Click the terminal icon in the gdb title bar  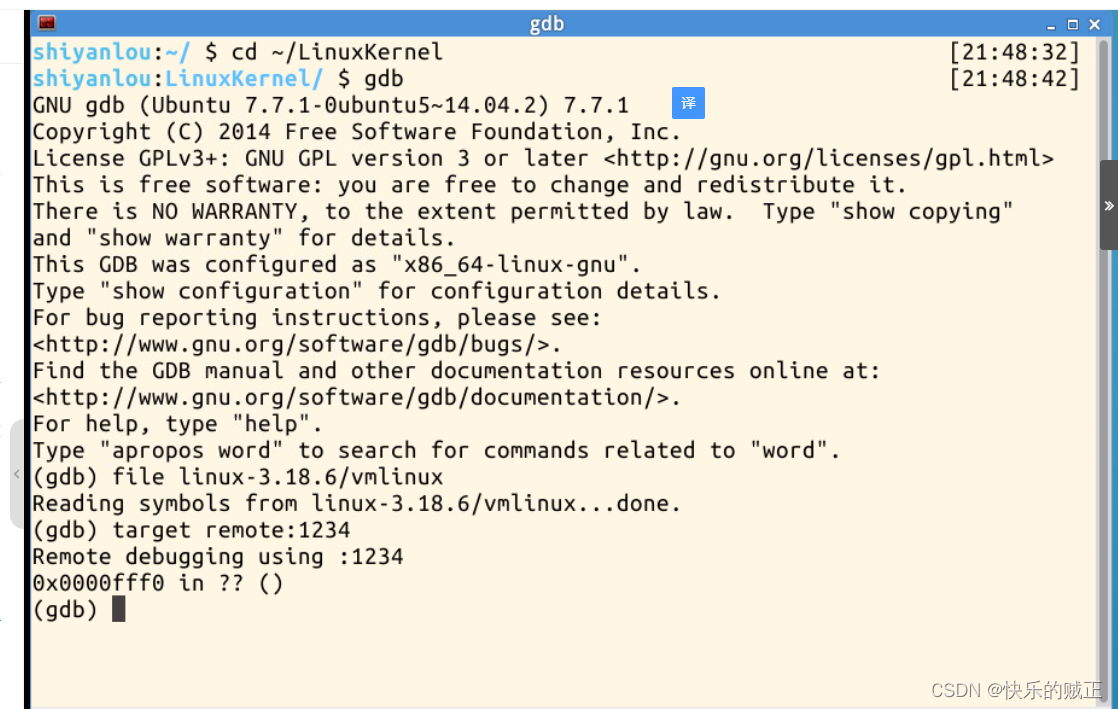click(x=45, y=22)
